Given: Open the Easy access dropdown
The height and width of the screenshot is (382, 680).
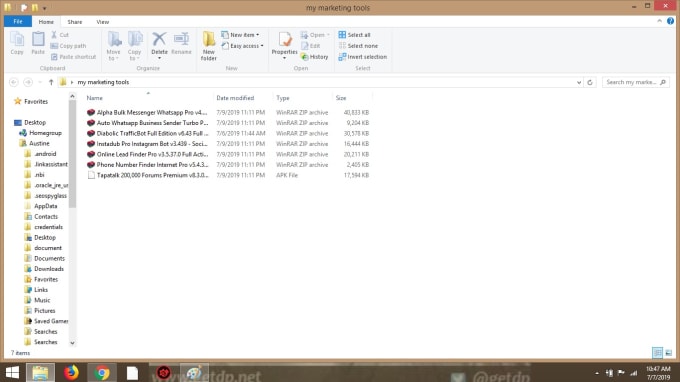Looking at the screenshot, I should [x=242, y=46].
